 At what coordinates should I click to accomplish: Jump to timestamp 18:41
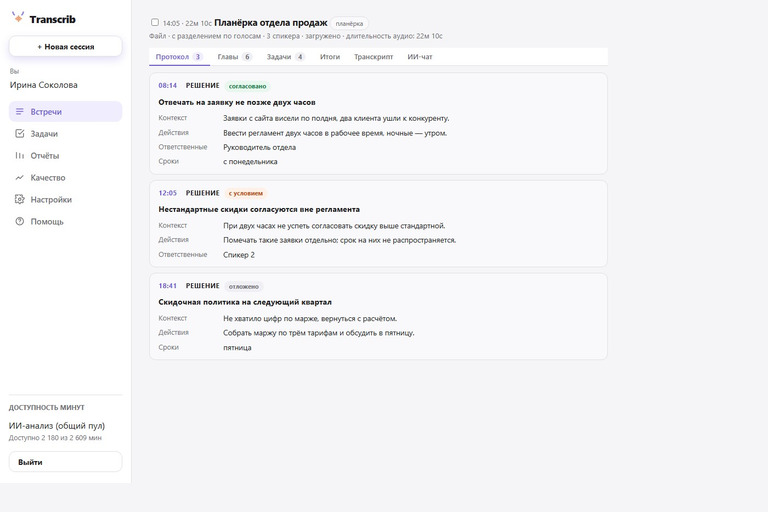(x=168, y=286)
